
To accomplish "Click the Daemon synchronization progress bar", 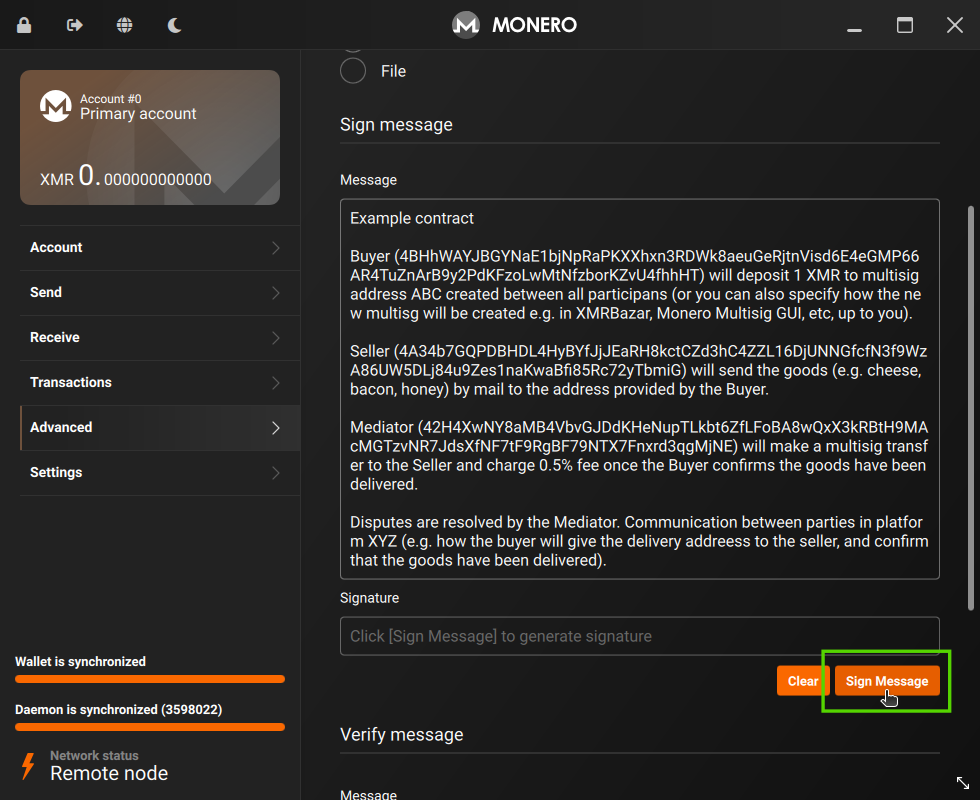I will [148, 727].
